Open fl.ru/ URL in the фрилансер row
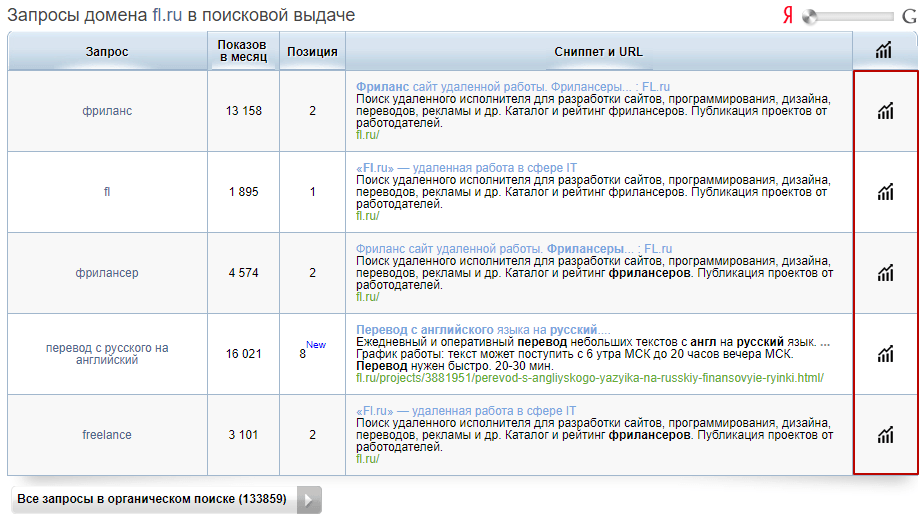Screen dimensions: 924x519 pos(367,296)
